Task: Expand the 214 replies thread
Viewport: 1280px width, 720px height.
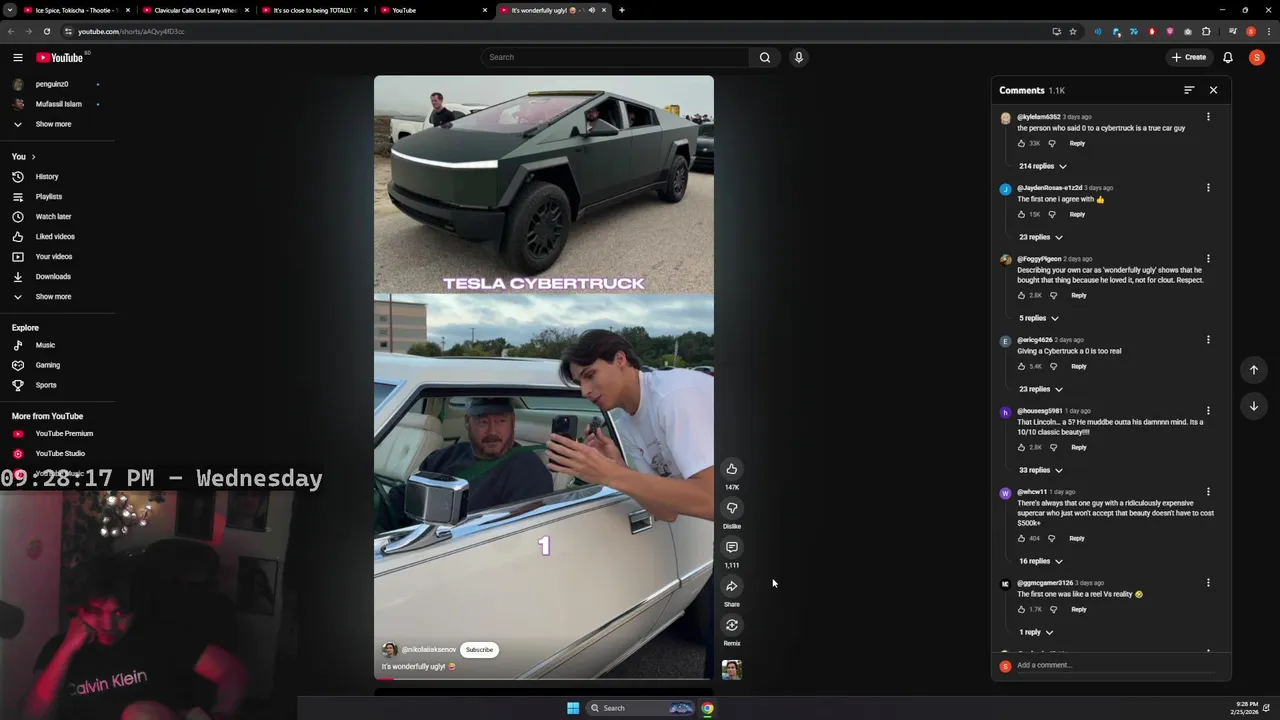Action: pos(1042,166)
